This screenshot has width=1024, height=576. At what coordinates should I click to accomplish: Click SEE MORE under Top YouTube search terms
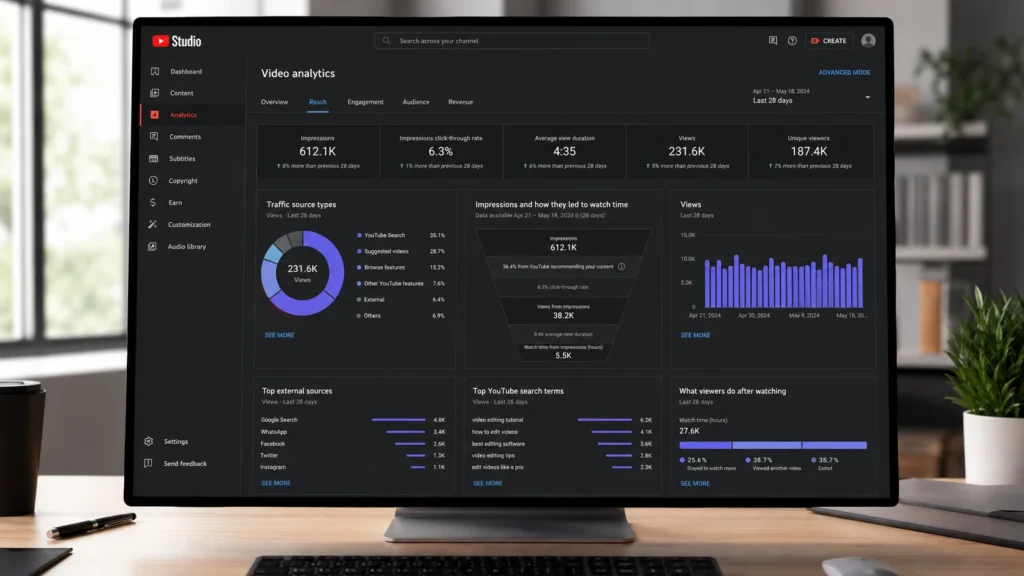(x=488, y=483)
